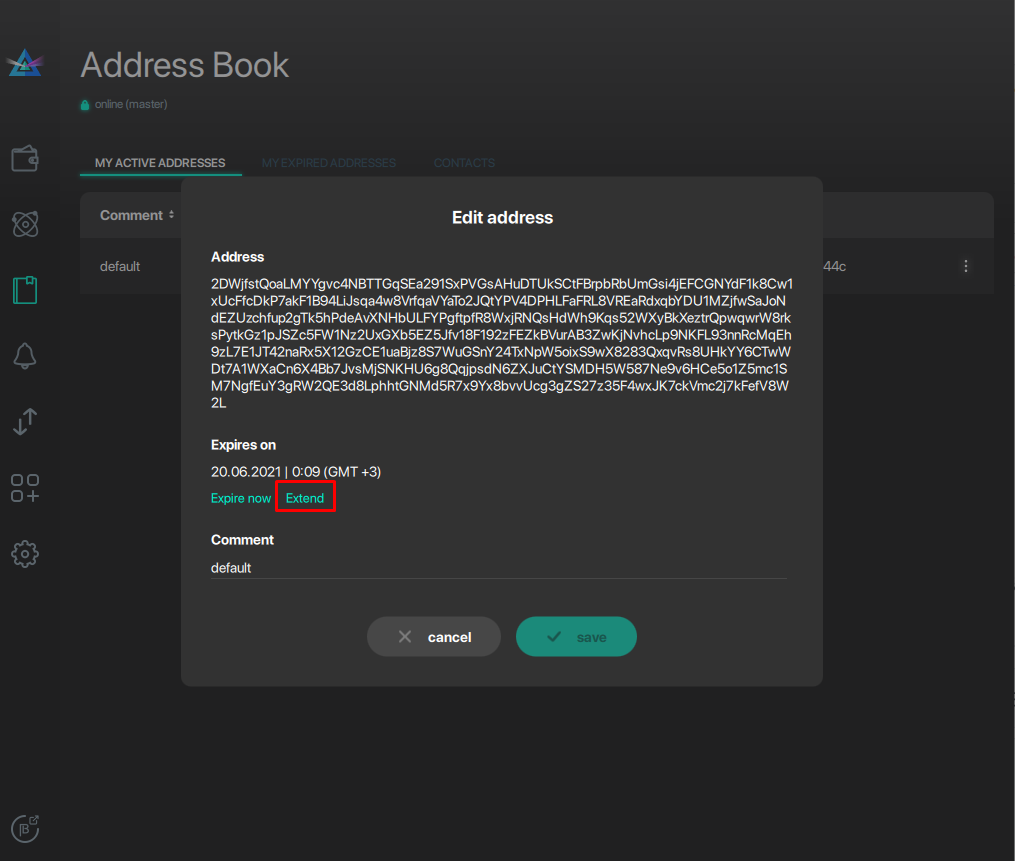Open the CONTACTS tab
Image resolution: width=1015 pixels, height=861 pixels.
click(x=464, y=162)
